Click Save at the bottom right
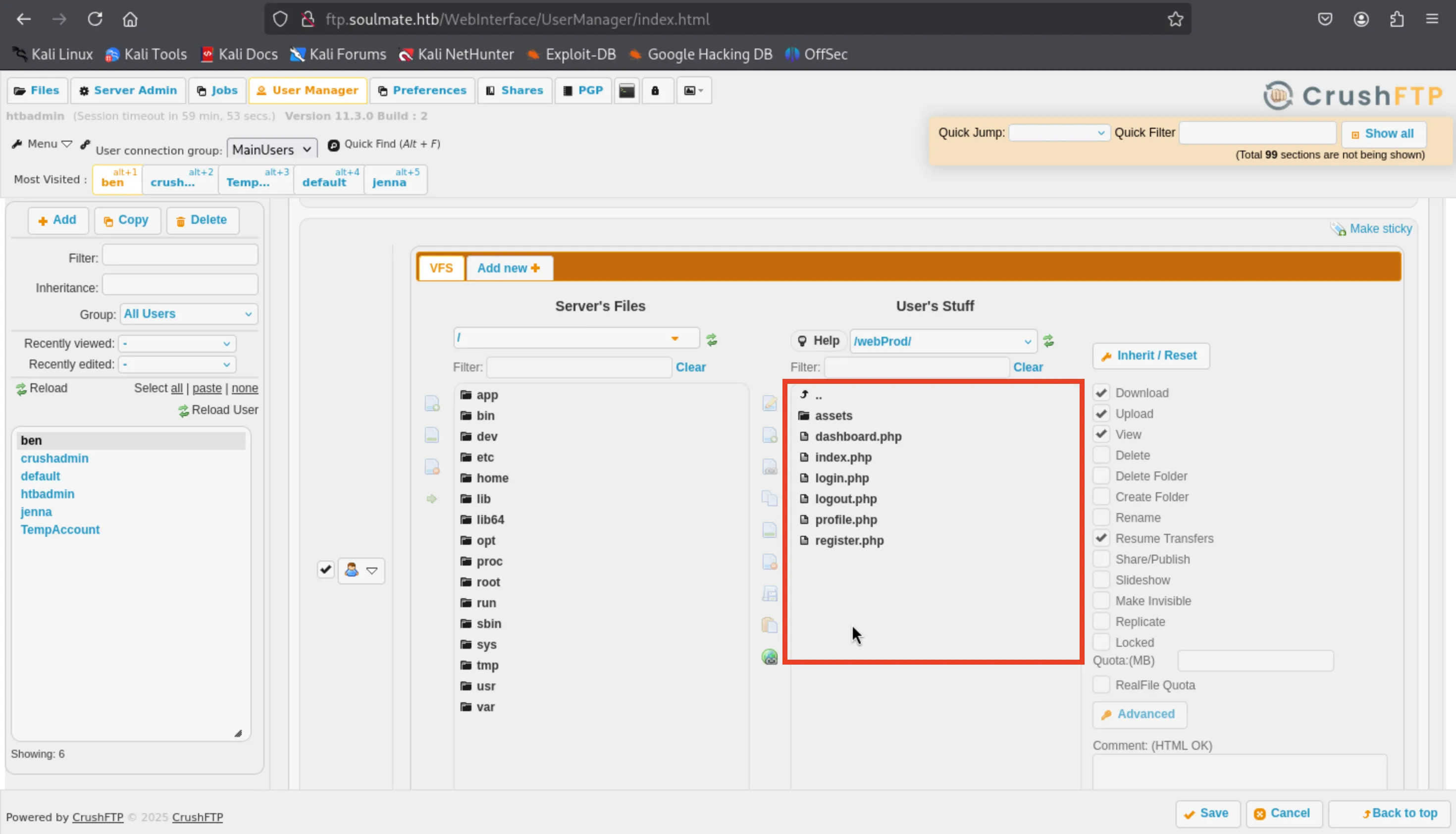 pos(1207,813)
